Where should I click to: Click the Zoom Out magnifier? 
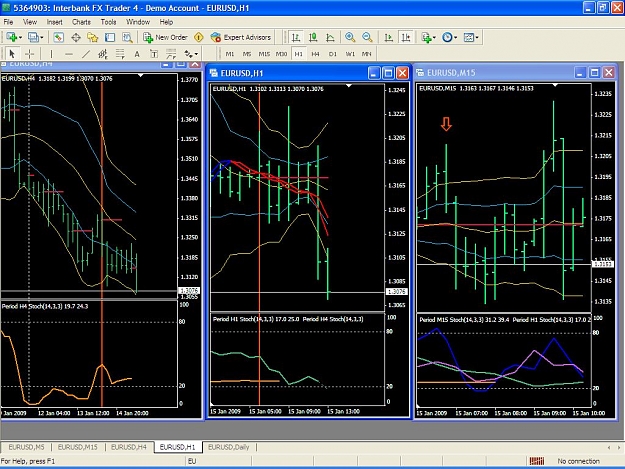tap(367, 37)
